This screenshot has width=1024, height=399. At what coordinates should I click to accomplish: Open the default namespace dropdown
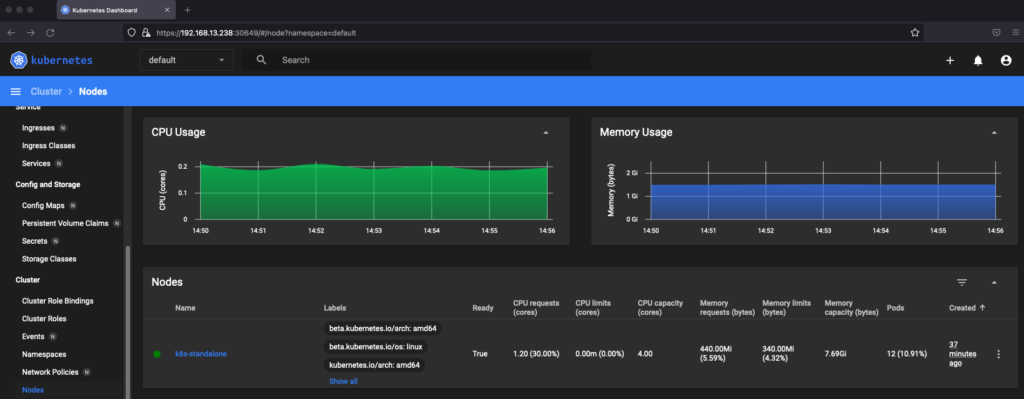click(x=187, y=59)
